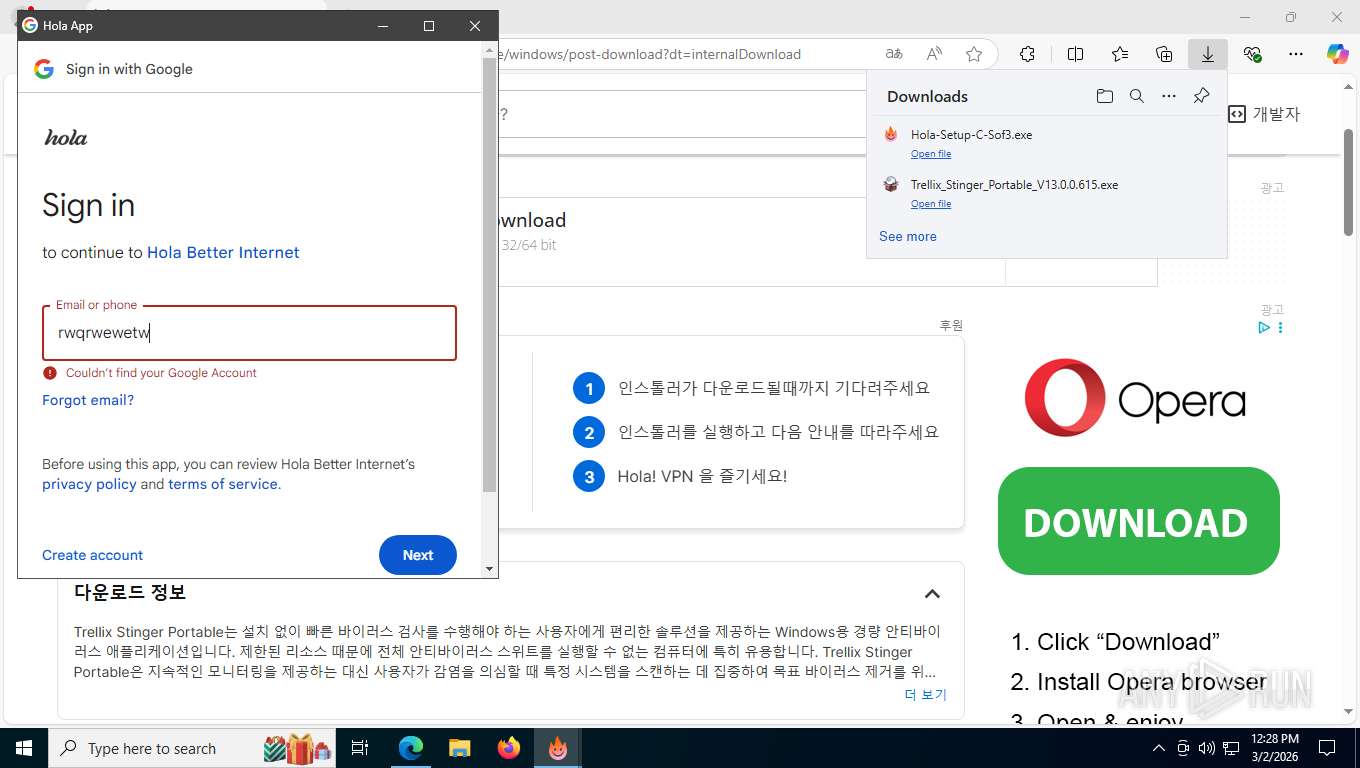1360x768 pixels.
Task: Click the green Opera DOWNLOAD button
Action: pos(1139,521)
